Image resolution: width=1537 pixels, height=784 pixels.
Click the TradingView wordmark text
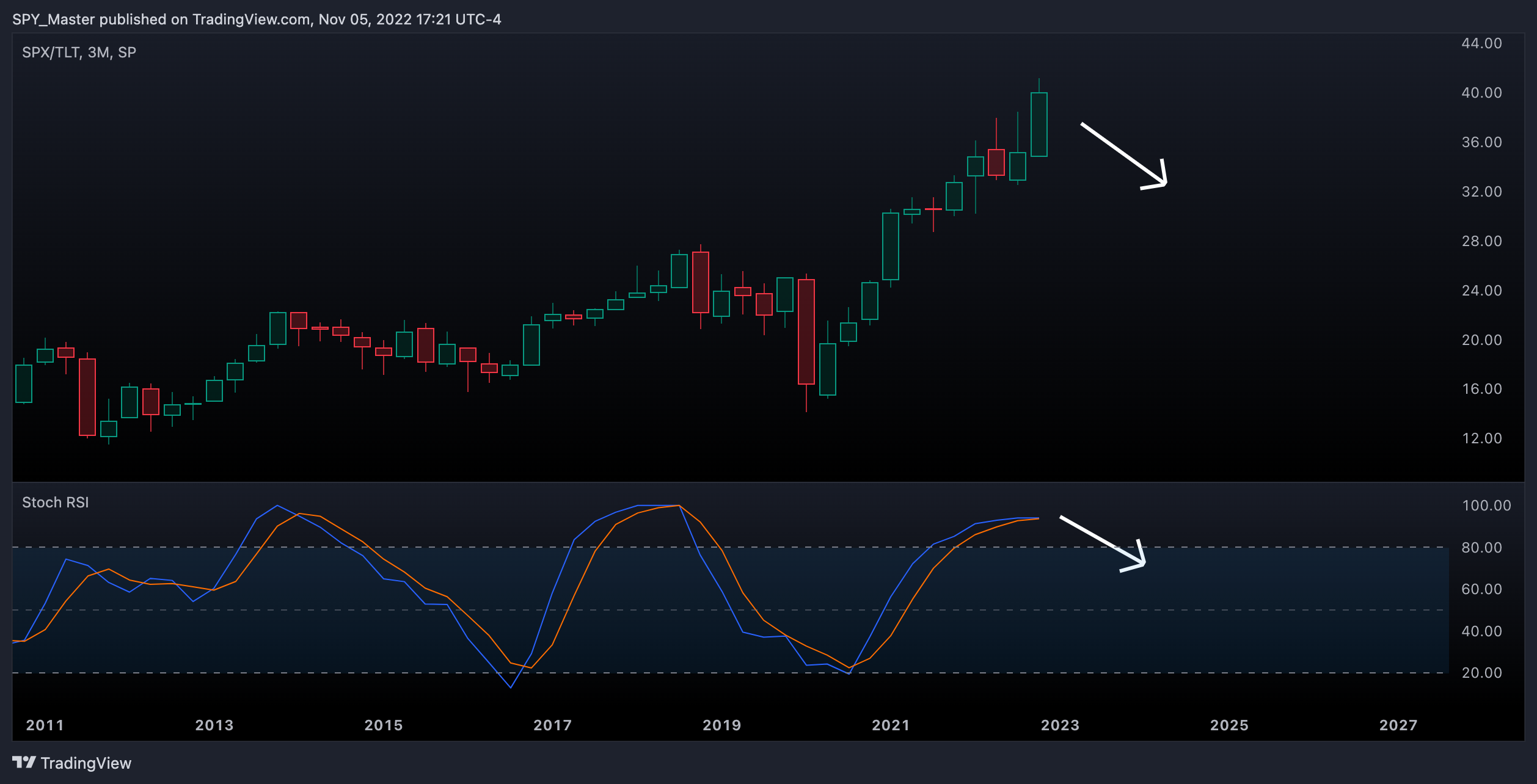86,763
